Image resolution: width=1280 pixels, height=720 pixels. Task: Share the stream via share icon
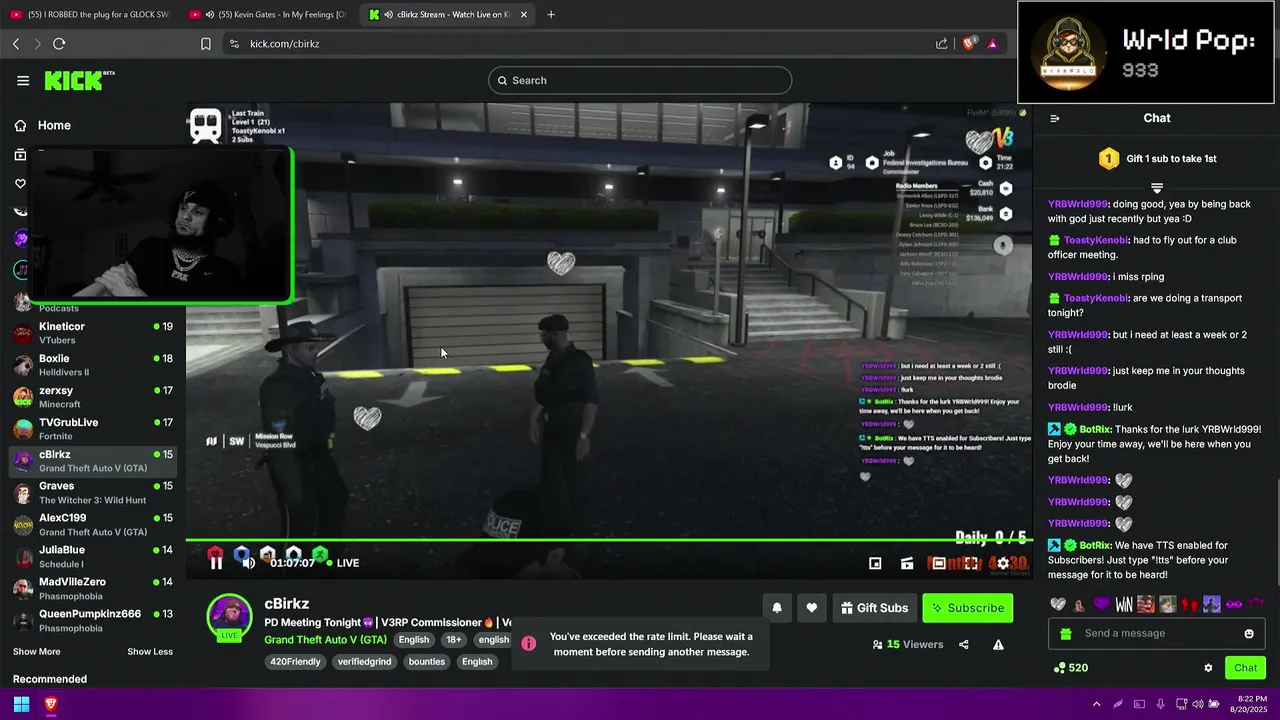964,645
